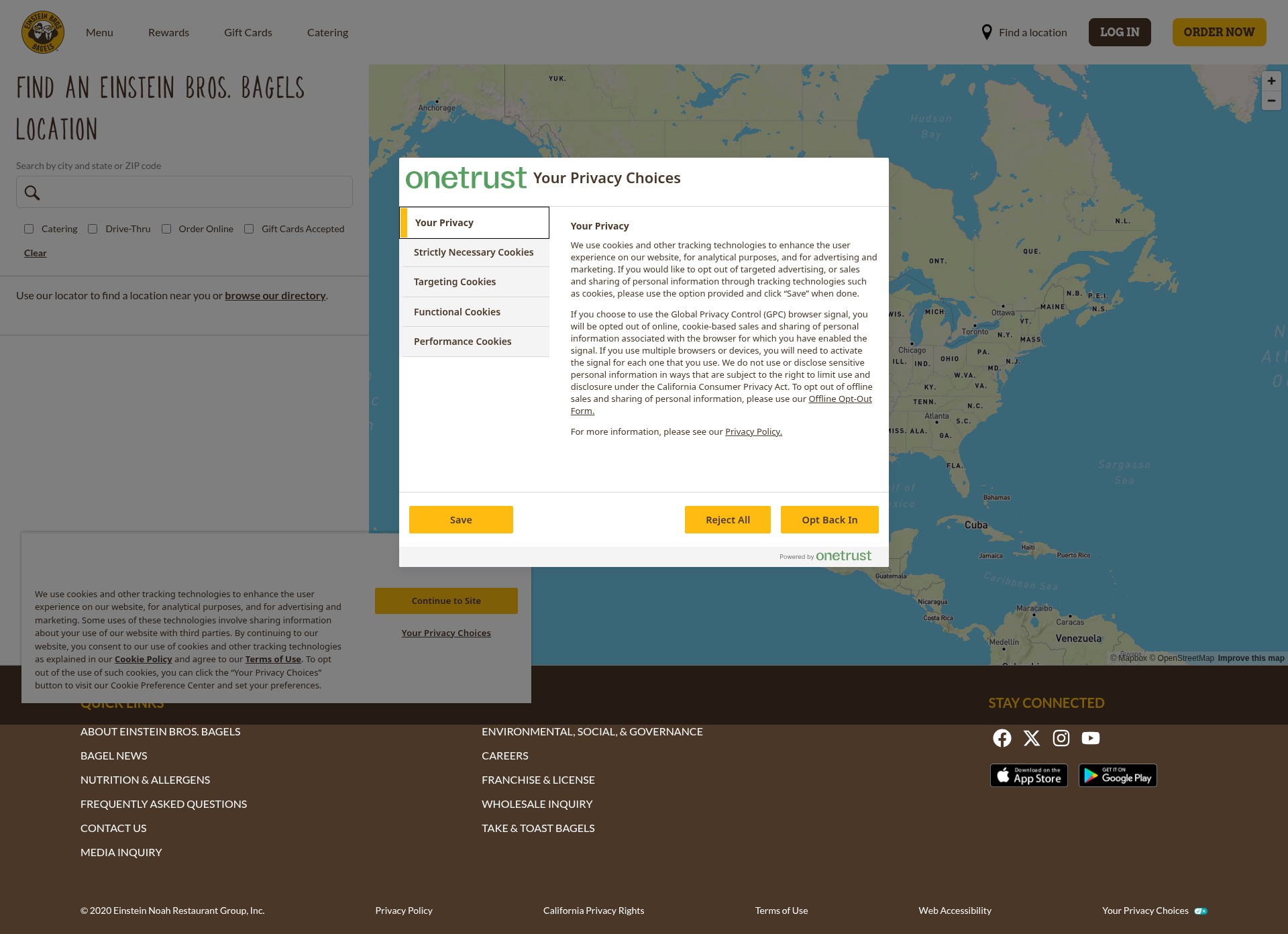Open the Careers link
The width and height of the screenshot is (1288, 934).
tap(505, 756)
